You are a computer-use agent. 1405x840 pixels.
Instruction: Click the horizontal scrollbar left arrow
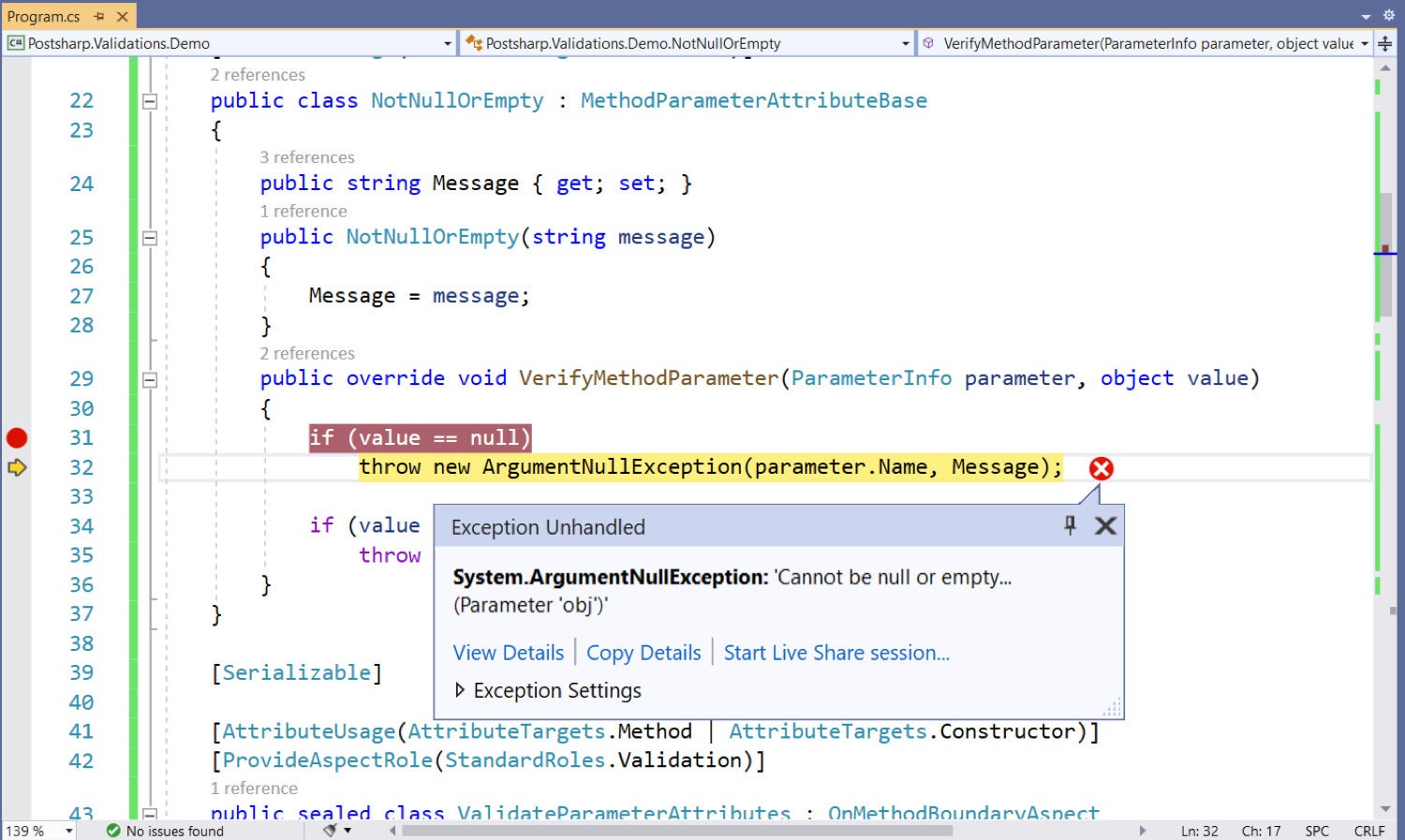[391, 831]
